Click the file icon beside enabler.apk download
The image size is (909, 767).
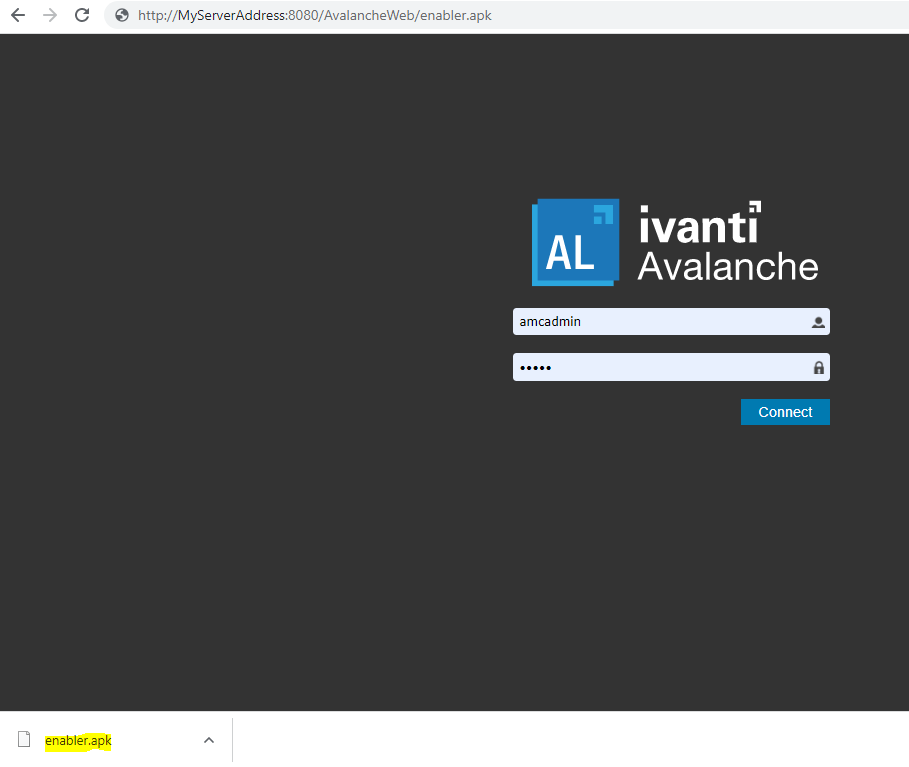(x=25, y=740)
